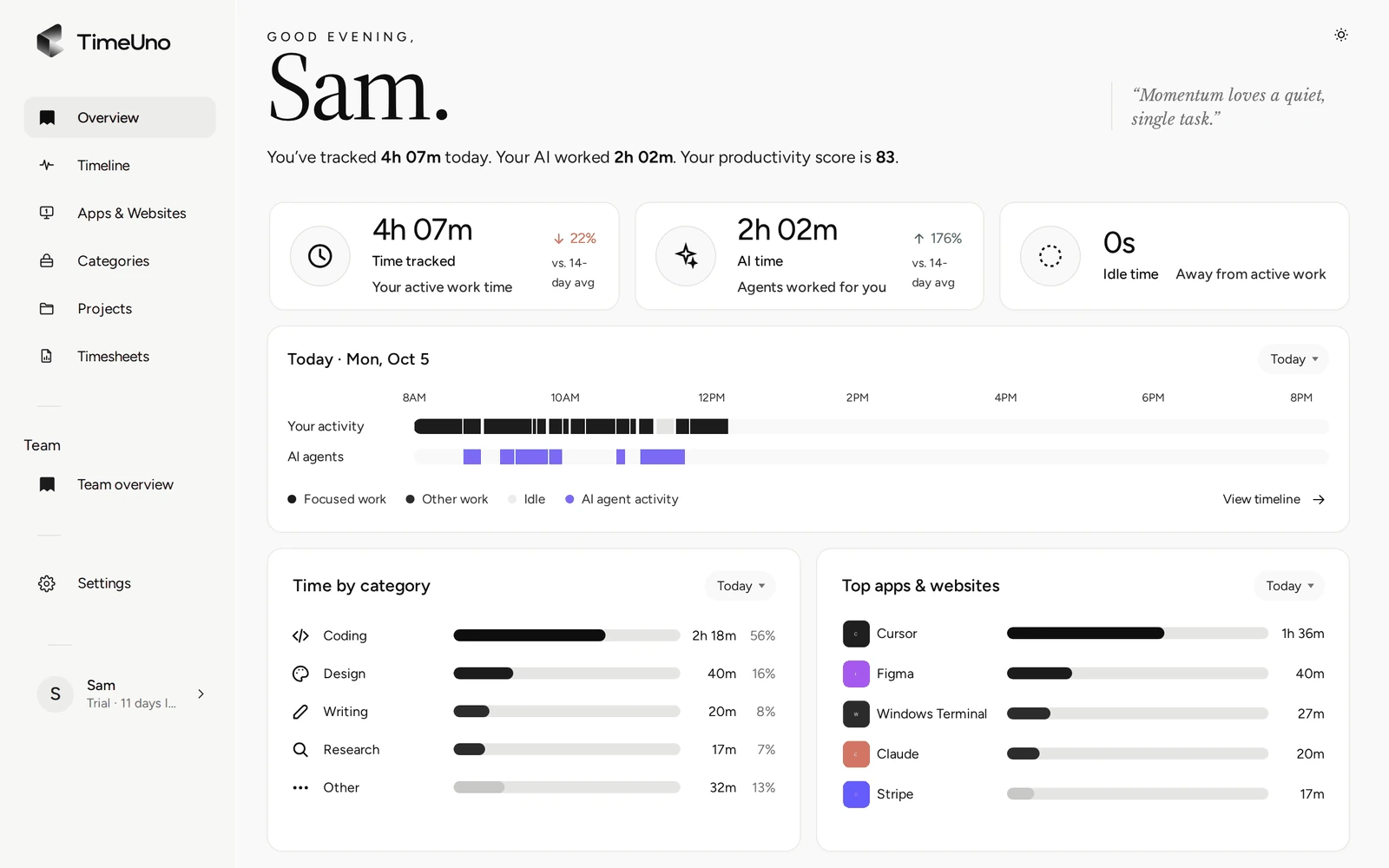Click the Projects folder icon
The height and width of the screenshot is (868, 1389).
coord(47,308)
